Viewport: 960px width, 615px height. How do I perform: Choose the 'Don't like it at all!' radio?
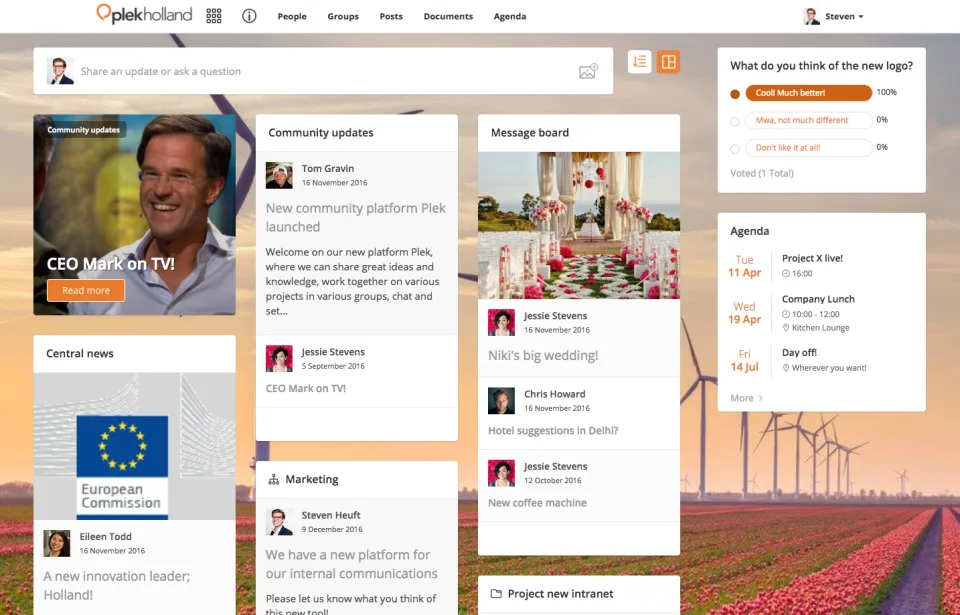(x=735, y=149)
